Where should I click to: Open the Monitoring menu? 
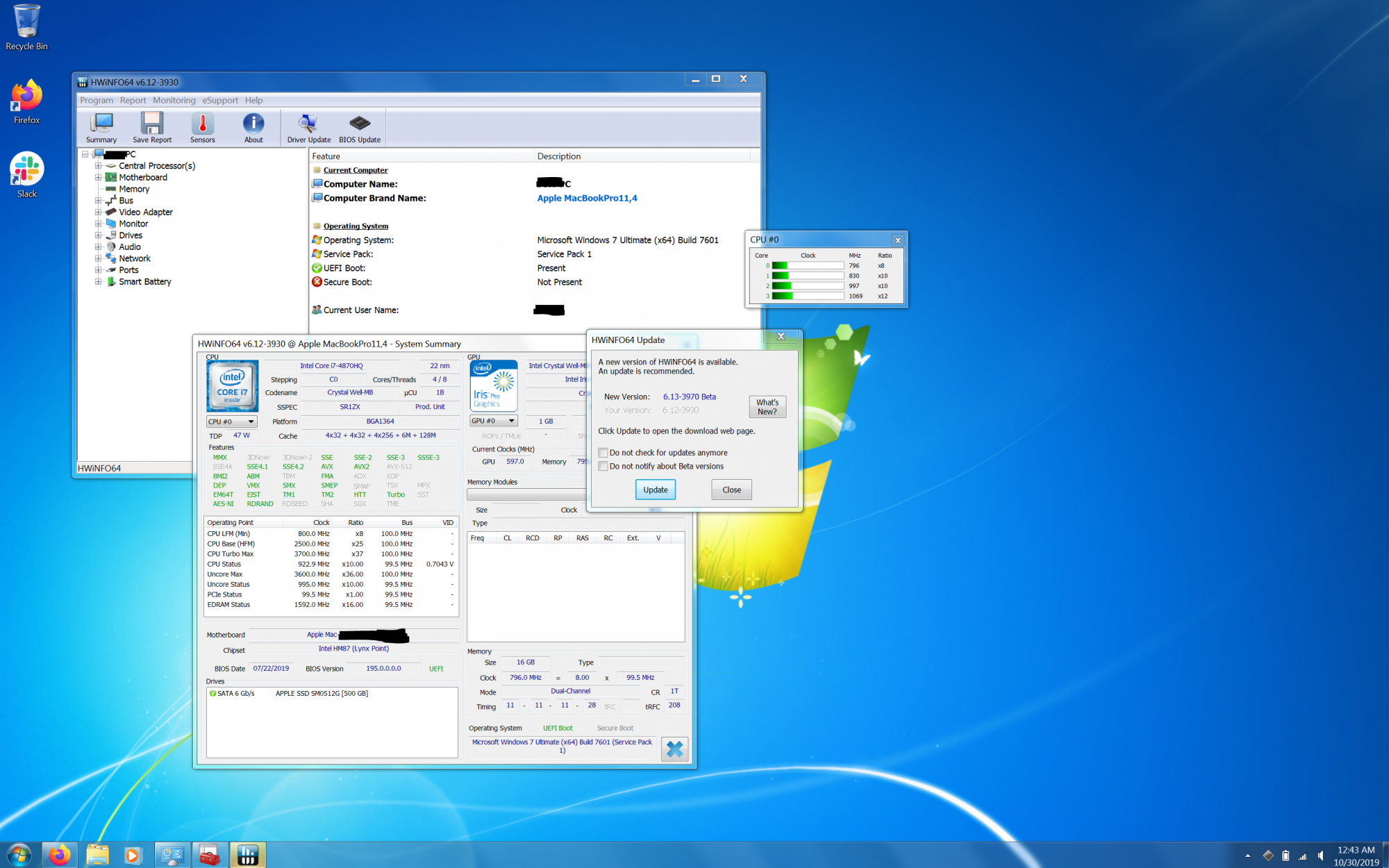coord(174,101)
